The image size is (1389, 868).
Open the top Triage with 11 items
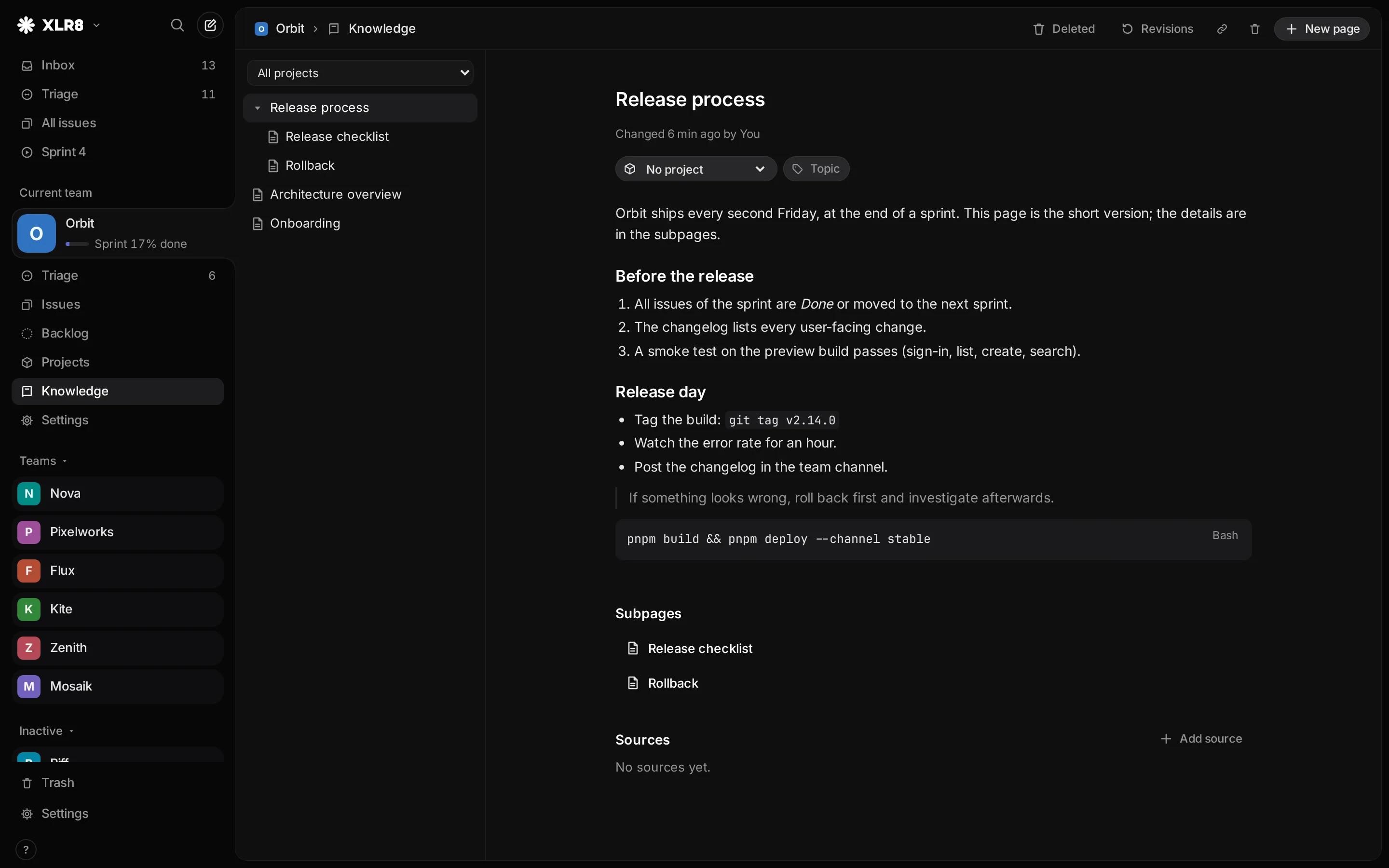coord(118,94)
